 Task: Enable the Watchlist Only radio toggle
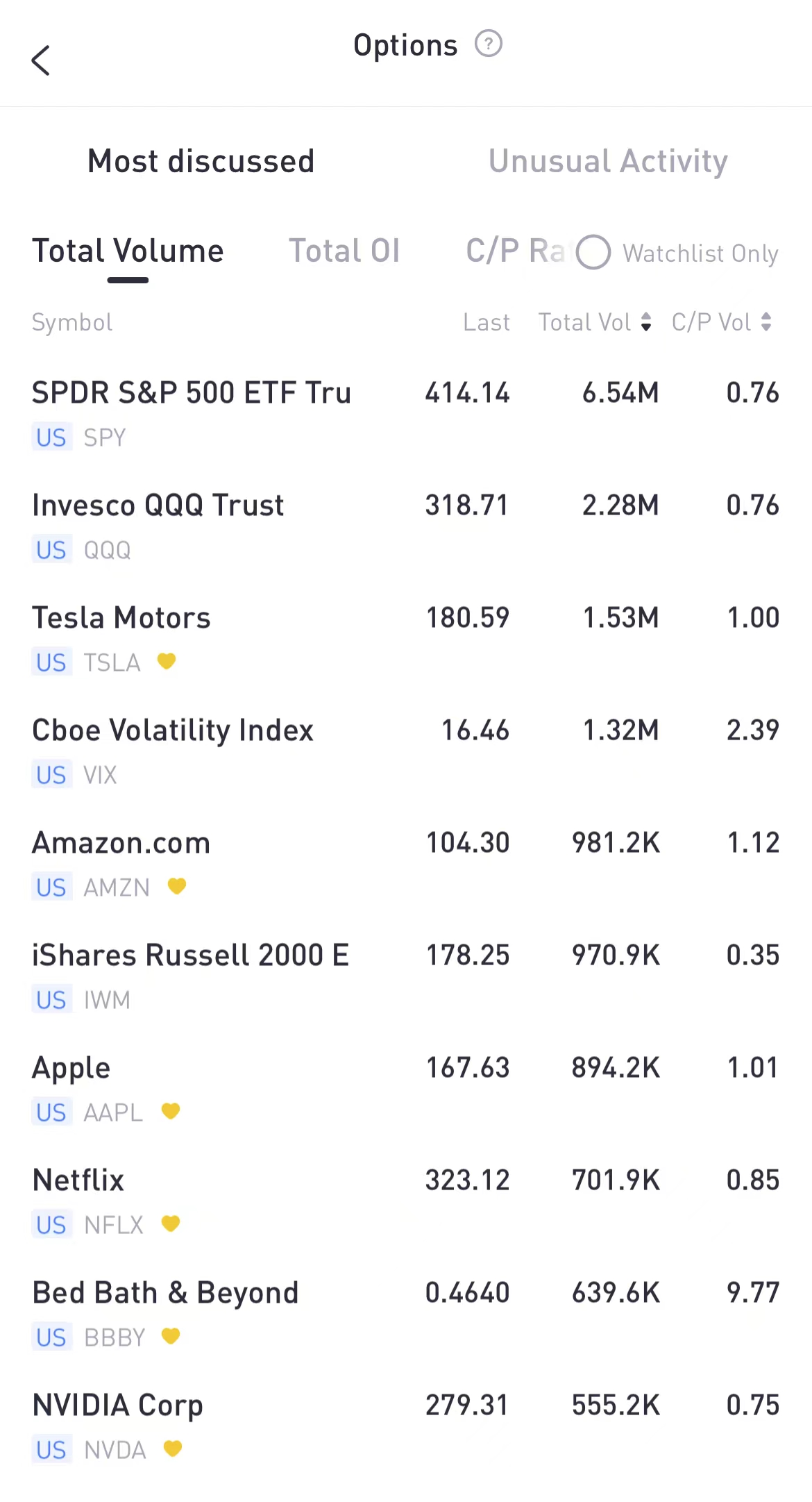coord(593,252)
